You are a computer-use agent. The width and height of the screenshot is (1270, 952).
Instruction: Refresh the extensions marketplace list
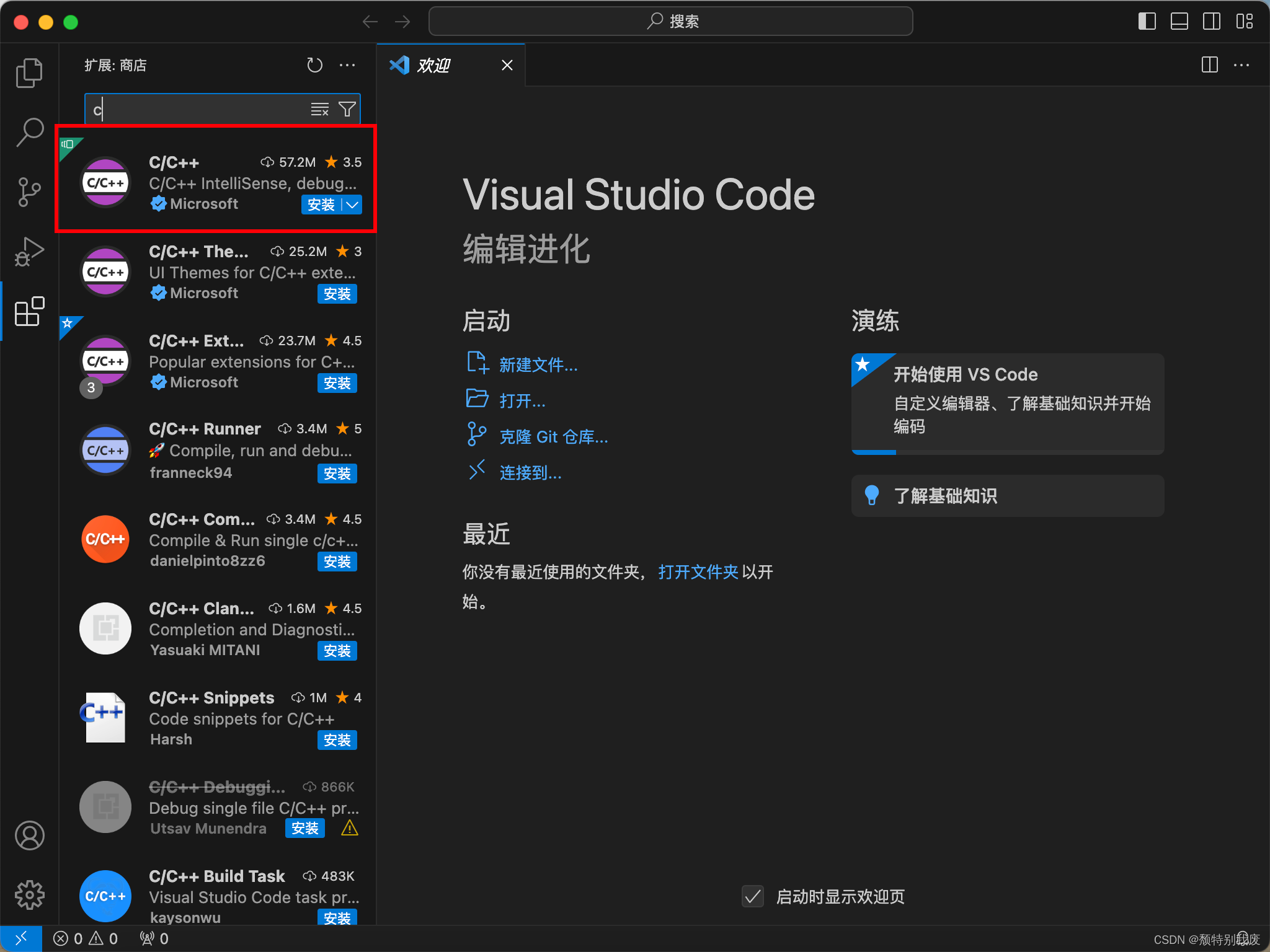pyautogui.click(x=315, y=65)
